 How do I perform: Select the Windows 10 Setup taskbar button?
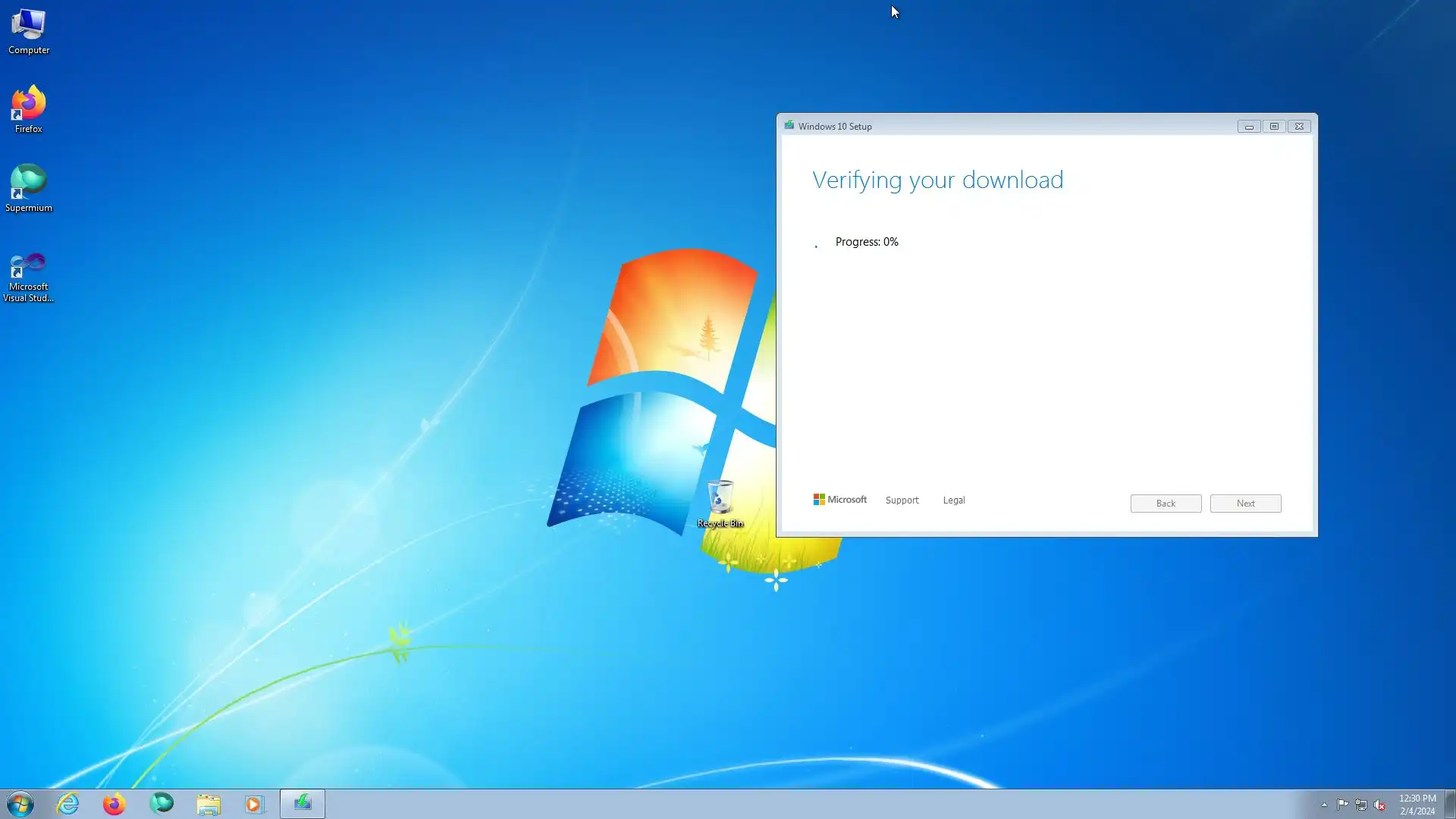tap(303, 804)
